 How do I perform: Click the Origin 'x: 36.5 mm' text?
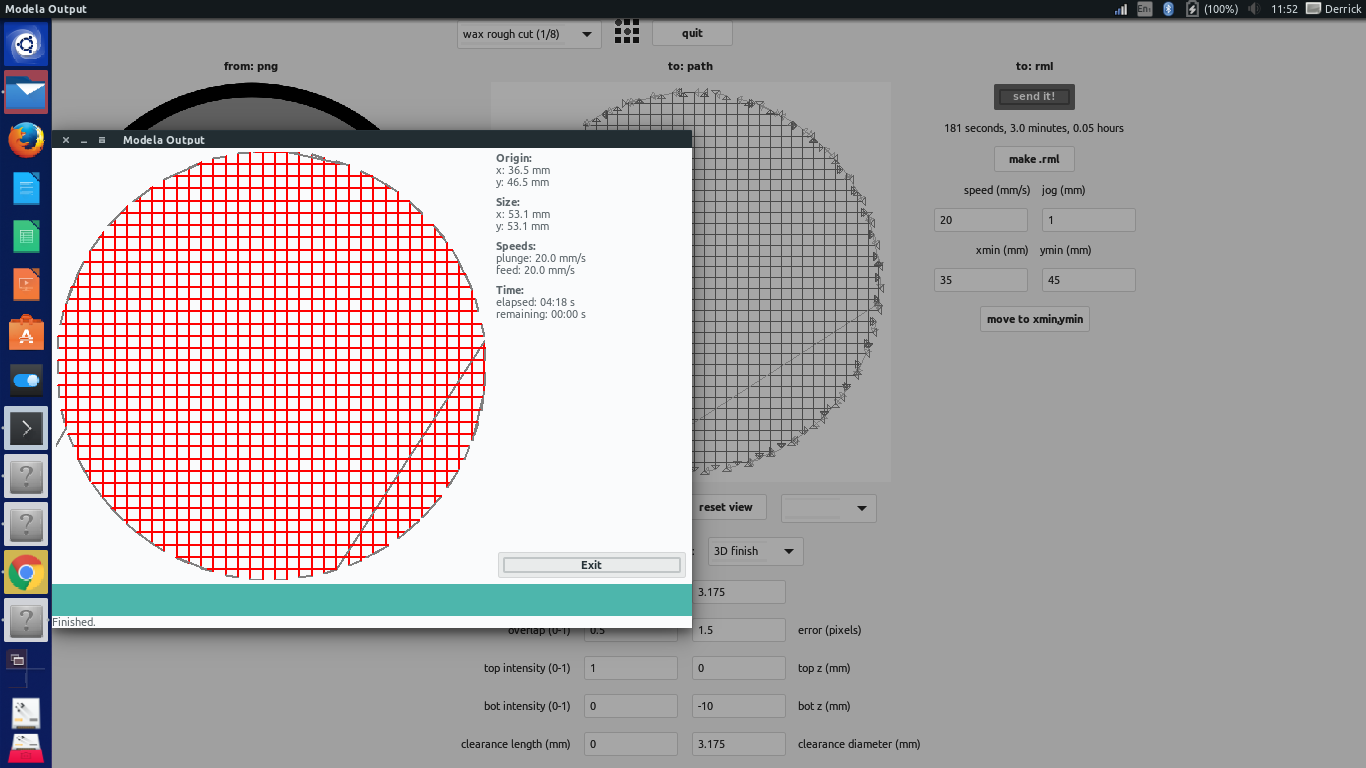(523, 170)
